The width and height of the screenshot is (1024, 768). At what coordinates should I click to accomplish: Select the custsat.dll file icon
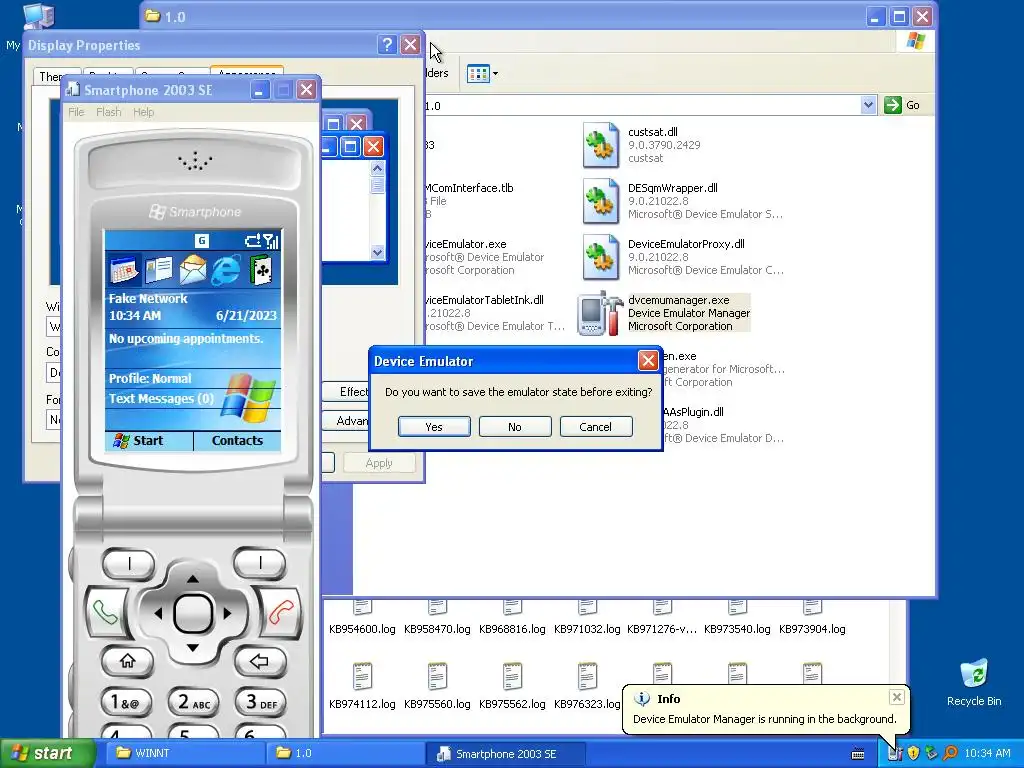coord(600,145)
